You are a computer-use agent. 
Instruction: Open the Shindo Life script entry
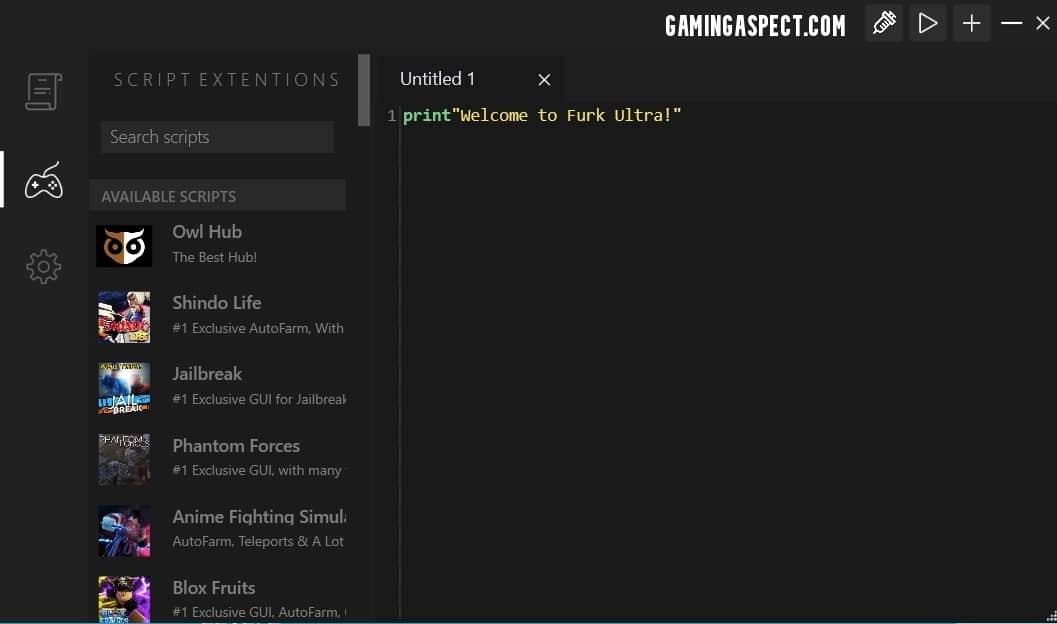(216, 303)
